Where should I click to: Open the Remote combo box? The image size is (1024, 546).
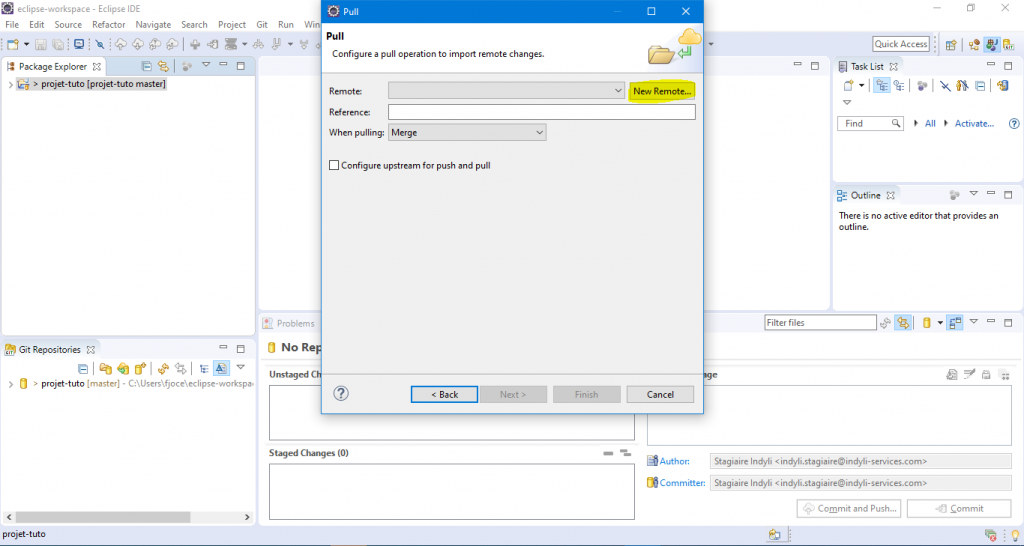tap(507, 91)
